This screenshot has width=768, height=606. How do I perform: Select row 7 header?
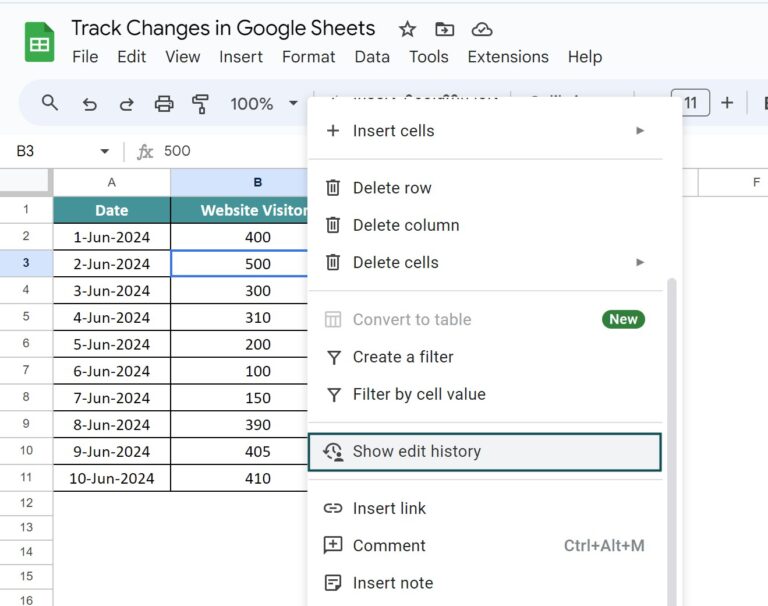[26, 370]
